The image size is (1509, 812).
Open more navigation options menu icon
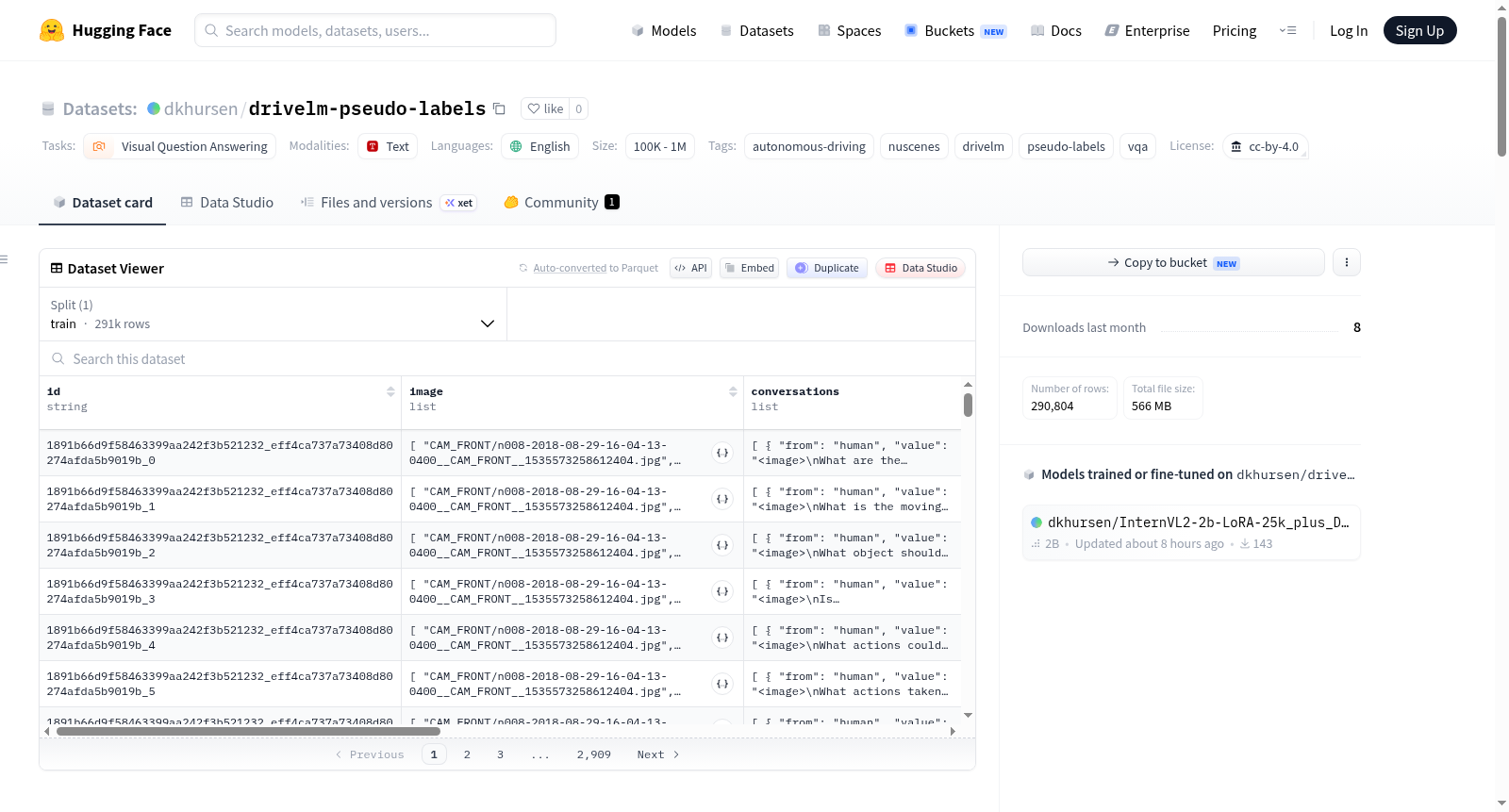(1287, 30)
